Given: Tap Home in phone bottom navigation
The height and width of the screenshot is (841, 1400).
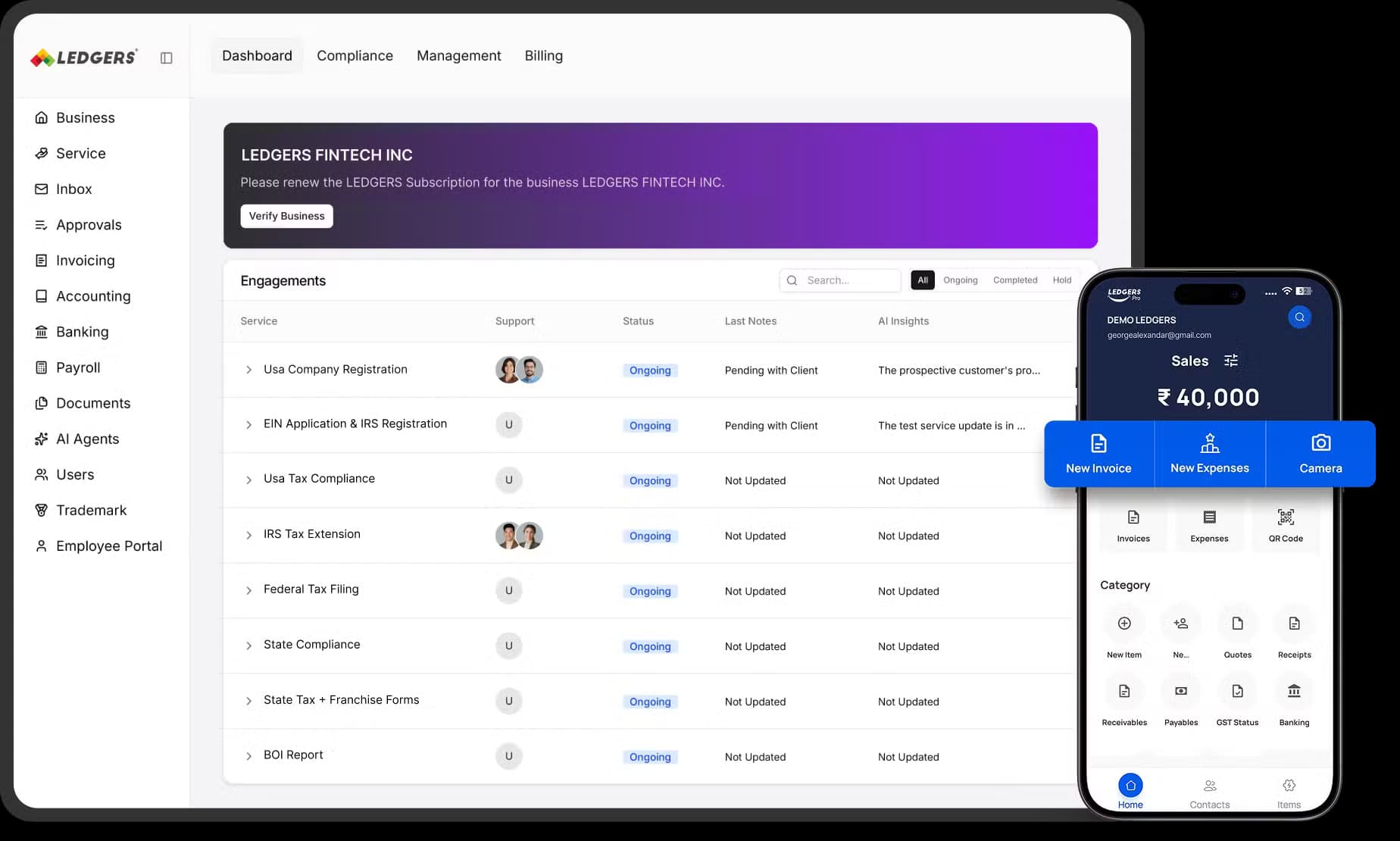Looking at the screenshot, I should point(1130,792).
